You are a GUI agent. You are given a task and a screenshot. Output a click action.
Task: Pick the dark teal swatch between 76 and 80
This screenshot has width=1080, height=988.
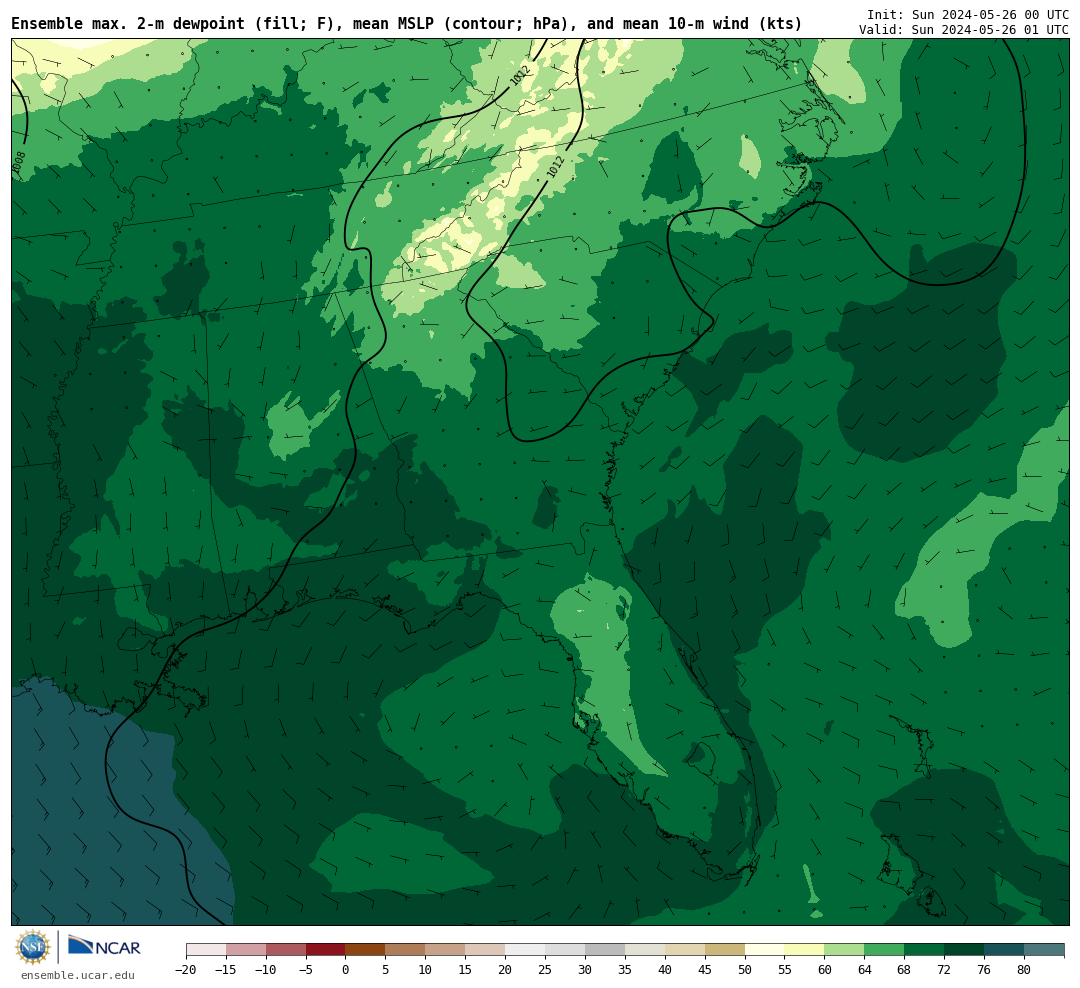point(1005,950)
